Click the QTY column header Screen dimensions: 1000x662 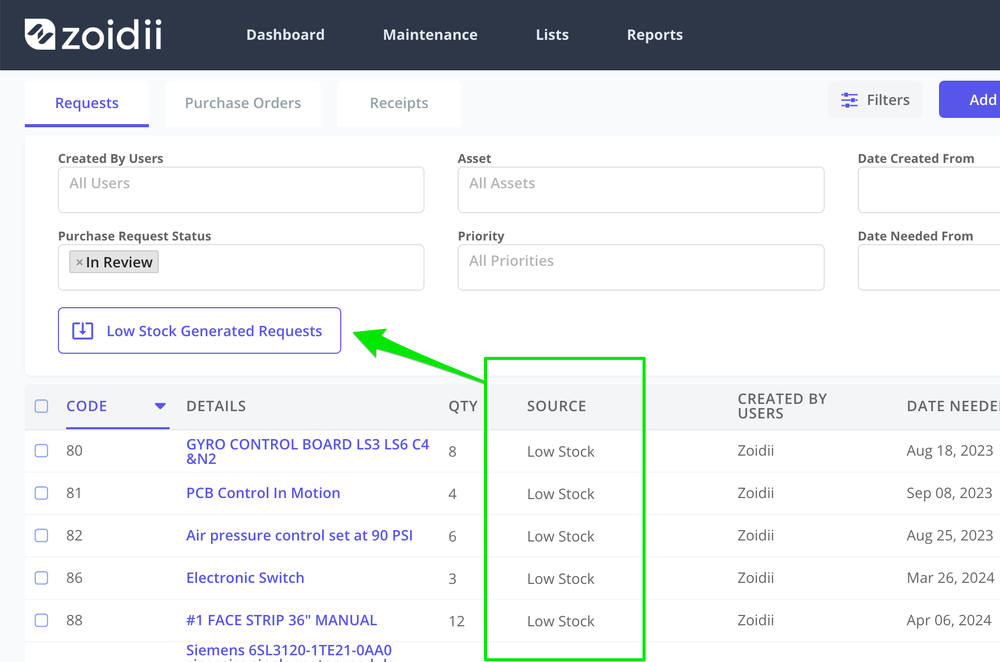[x=462, y=406]
